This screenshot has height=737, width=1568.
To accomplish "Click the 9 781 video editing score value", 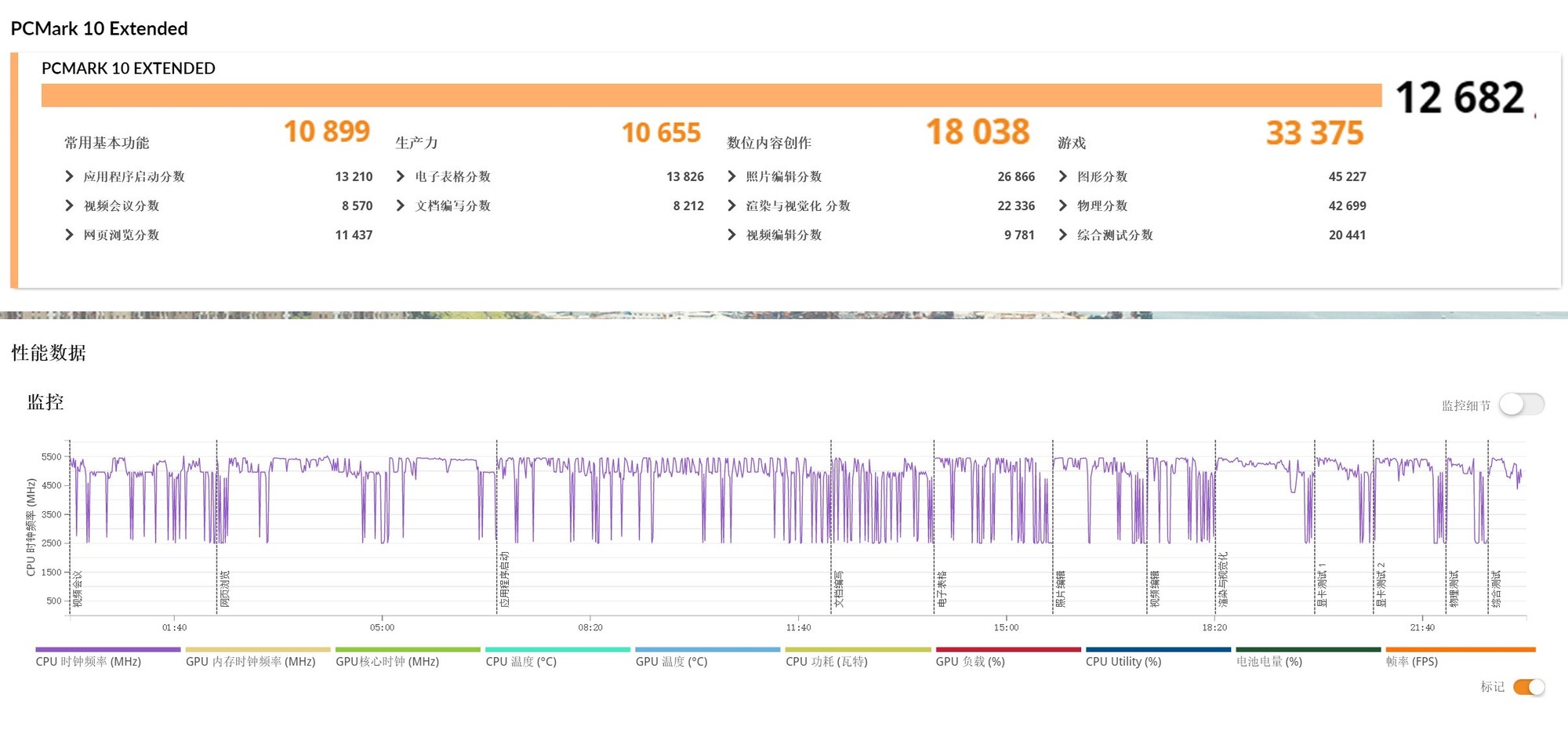I will (x=1019, y=234).
